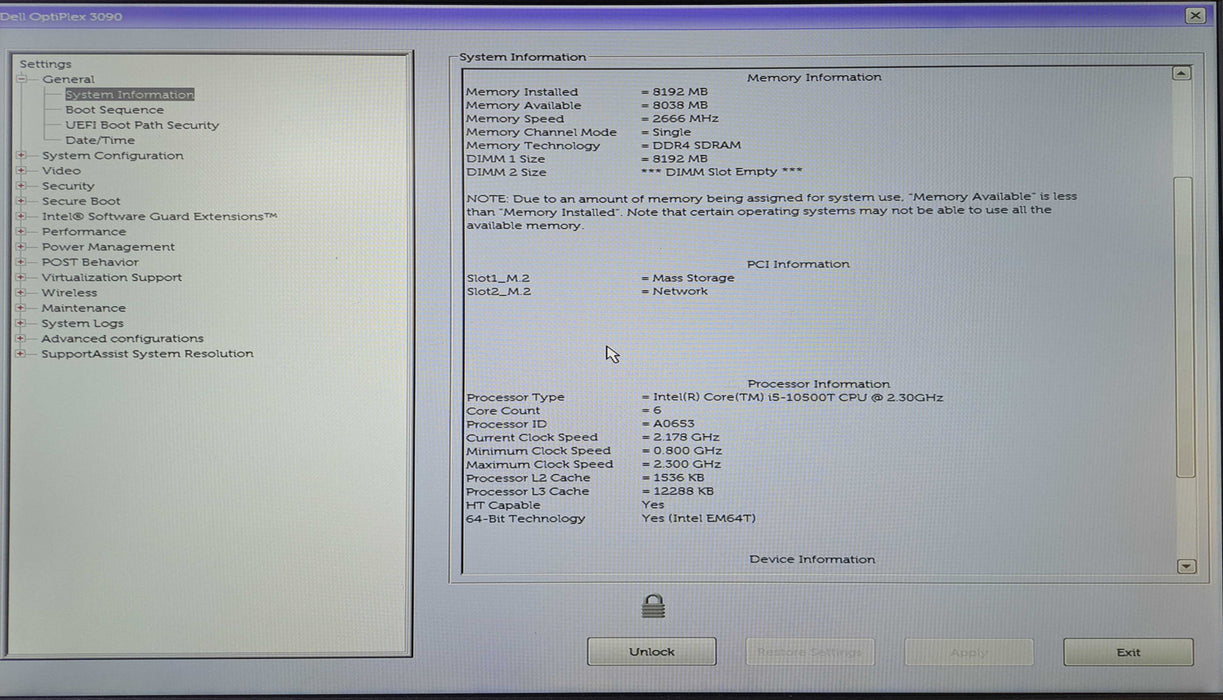Click the DIMM Slot Empty text
This screenshot has width=1223, height=700.
tap(721, 172)
